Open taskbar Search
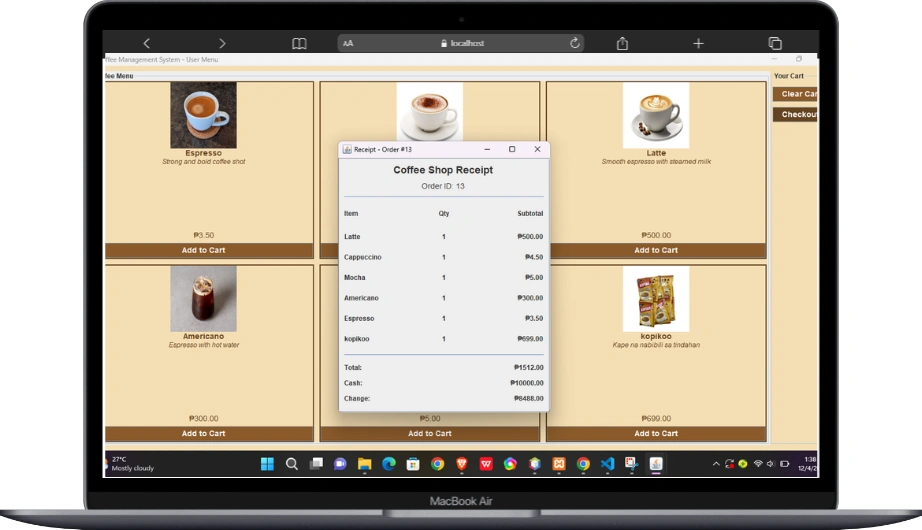Viewport: 922px width, 530px height. coord(292,464)
